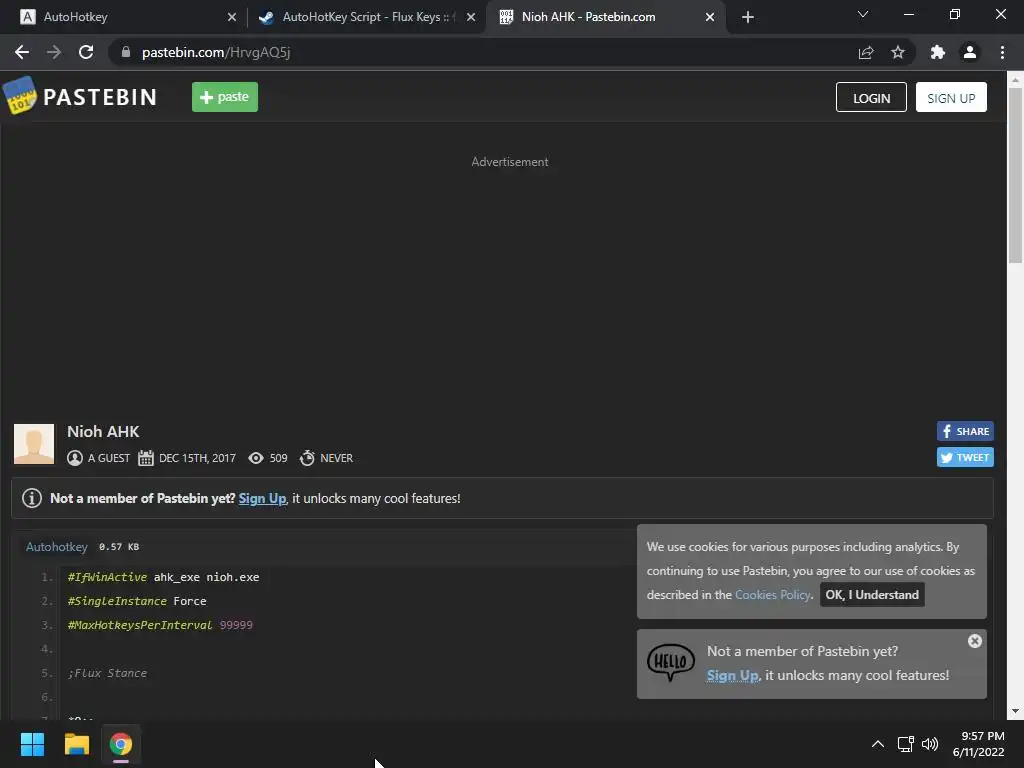Open a new tab with plus button
The width and height of the screenshot is (1024, 768).
point(748,17)
